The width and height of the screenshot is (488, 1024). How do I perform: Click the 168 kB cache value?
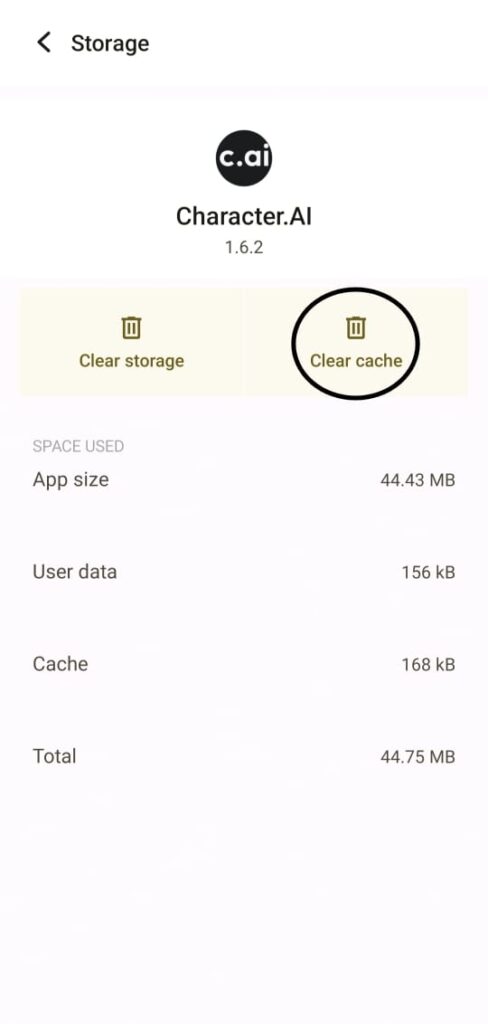(428, 665)
